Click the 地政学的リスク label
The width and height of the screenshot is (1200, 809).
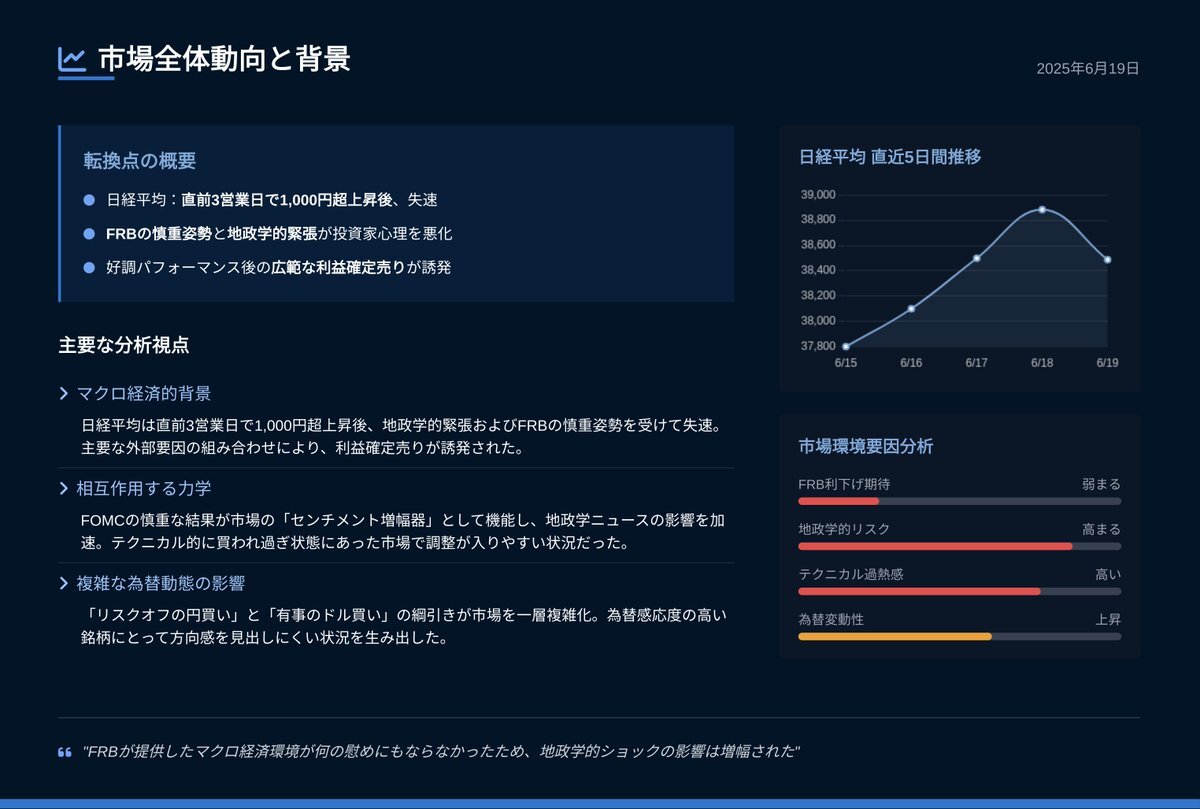pos(844,529)
